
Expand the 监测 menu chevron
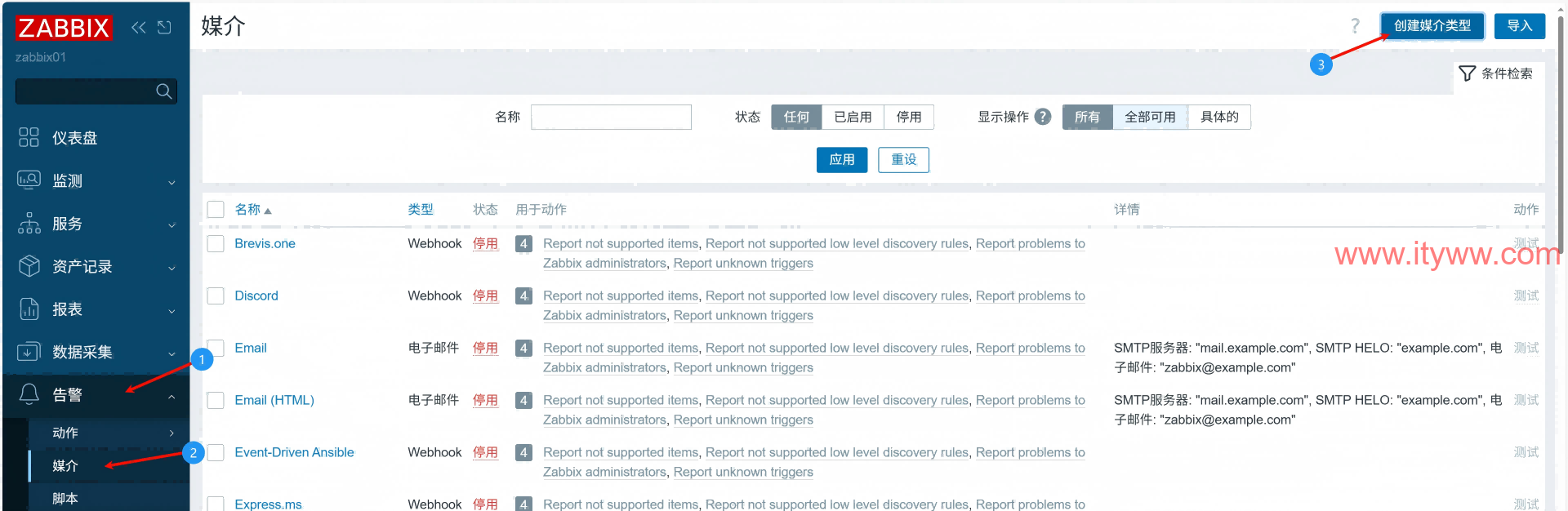[x=171, y=182]
